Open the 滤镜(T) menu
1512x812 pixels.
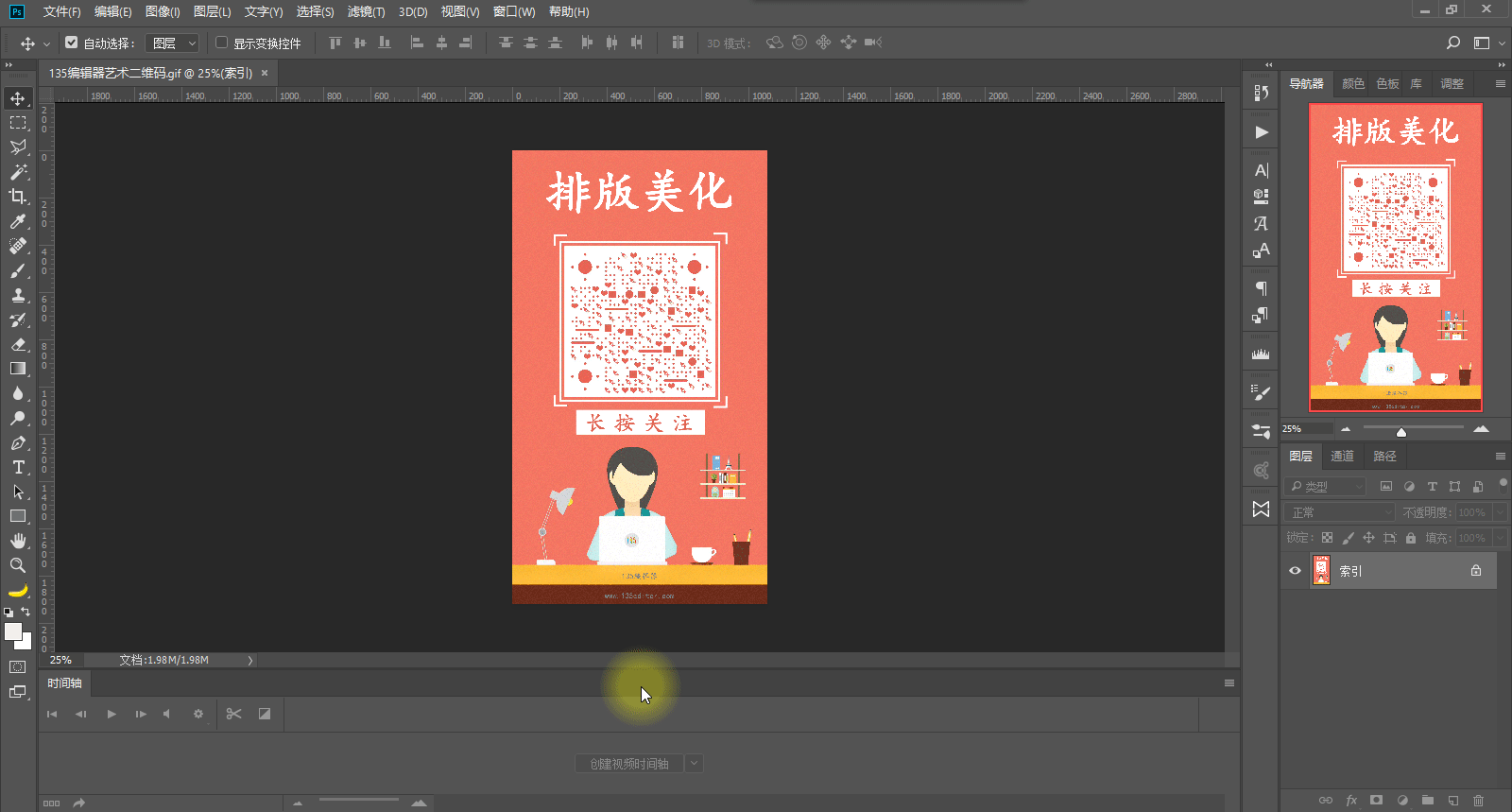pos(366,11)
